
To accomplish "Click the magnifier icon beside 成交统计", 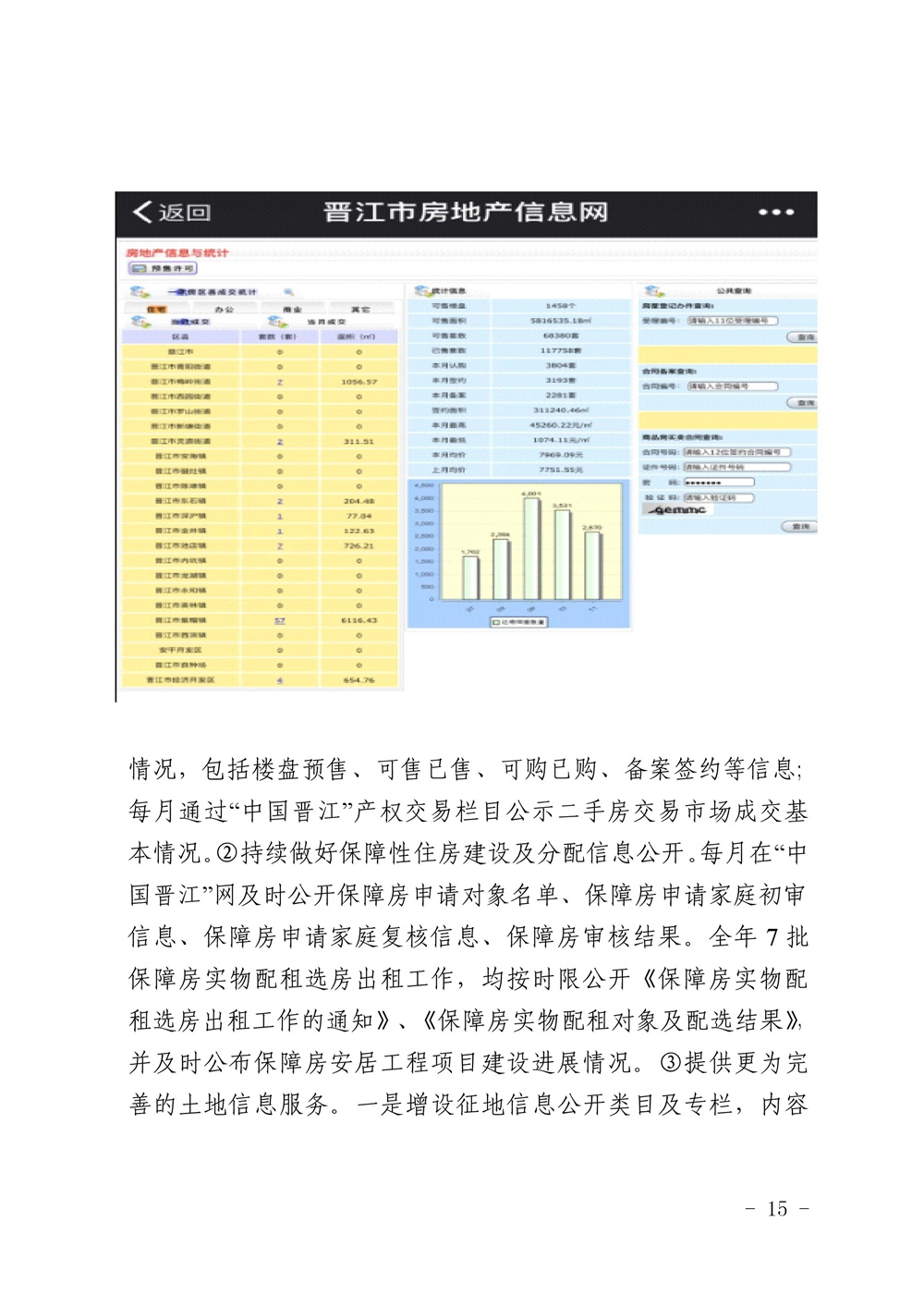I will [288, 292].
